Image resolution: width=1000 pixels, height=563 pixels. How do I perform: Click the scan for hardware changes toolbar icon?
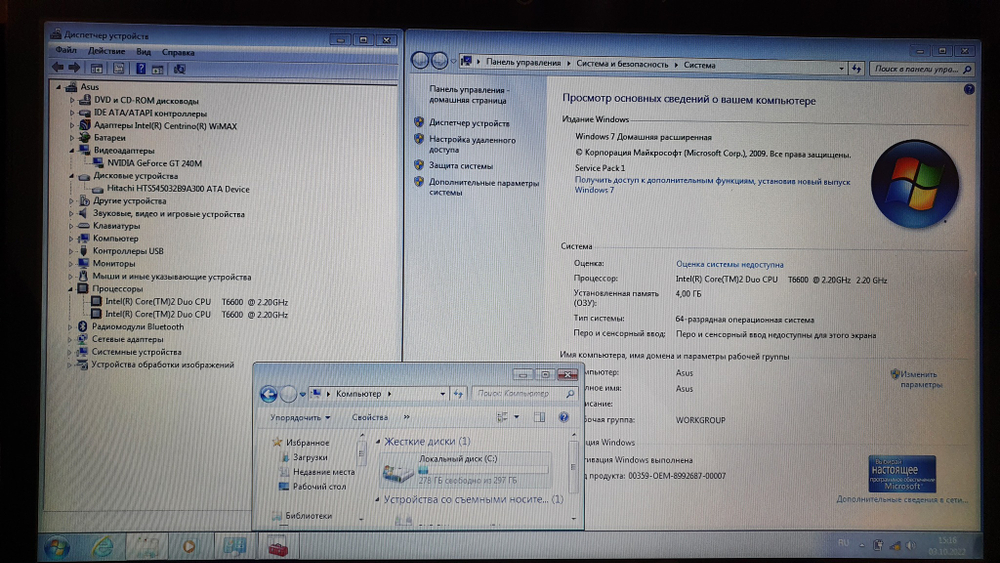point(179,69)
